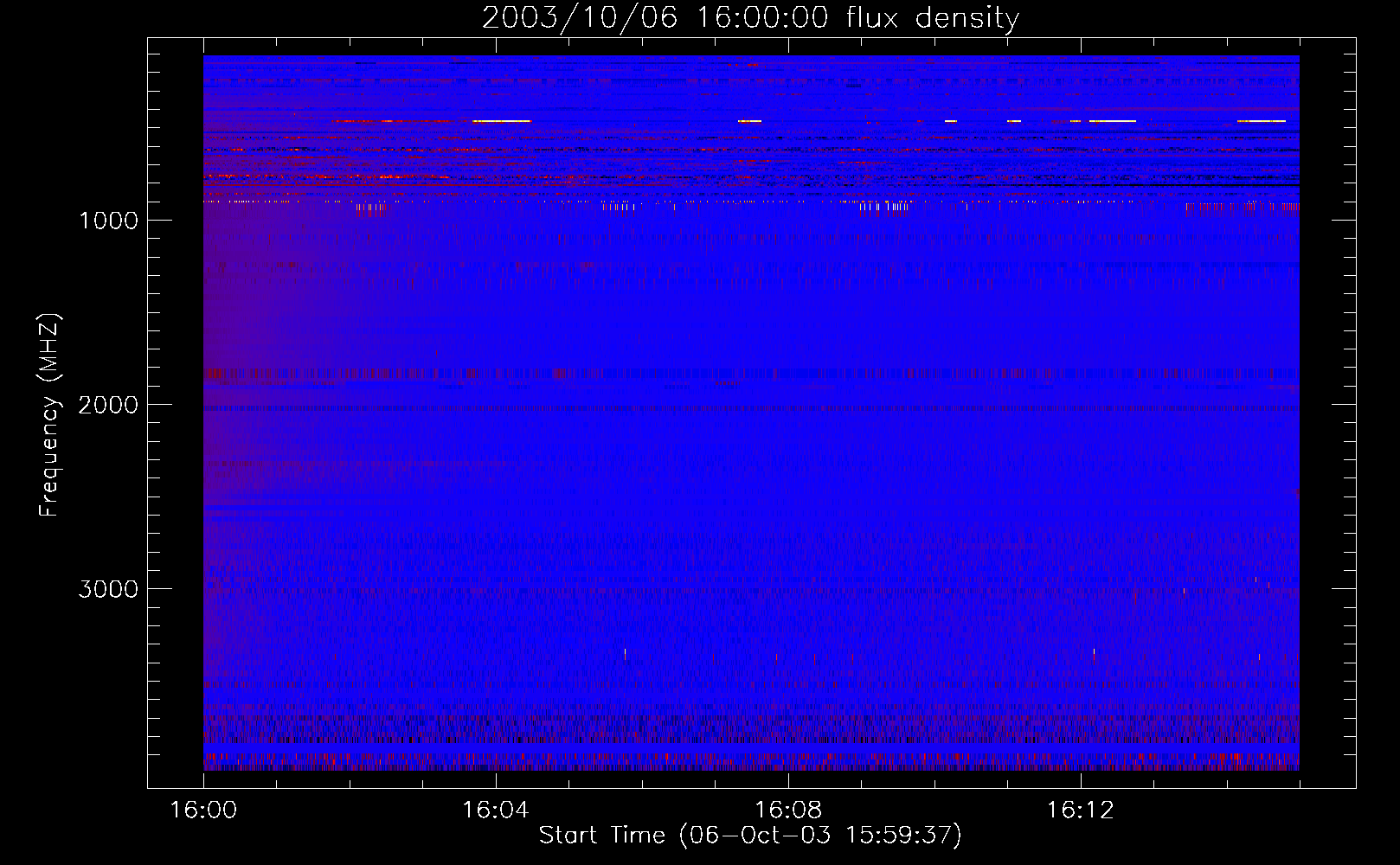Click the 16:08 time tick label
This screenshot has height=865, width=1400.
[787, 811]
